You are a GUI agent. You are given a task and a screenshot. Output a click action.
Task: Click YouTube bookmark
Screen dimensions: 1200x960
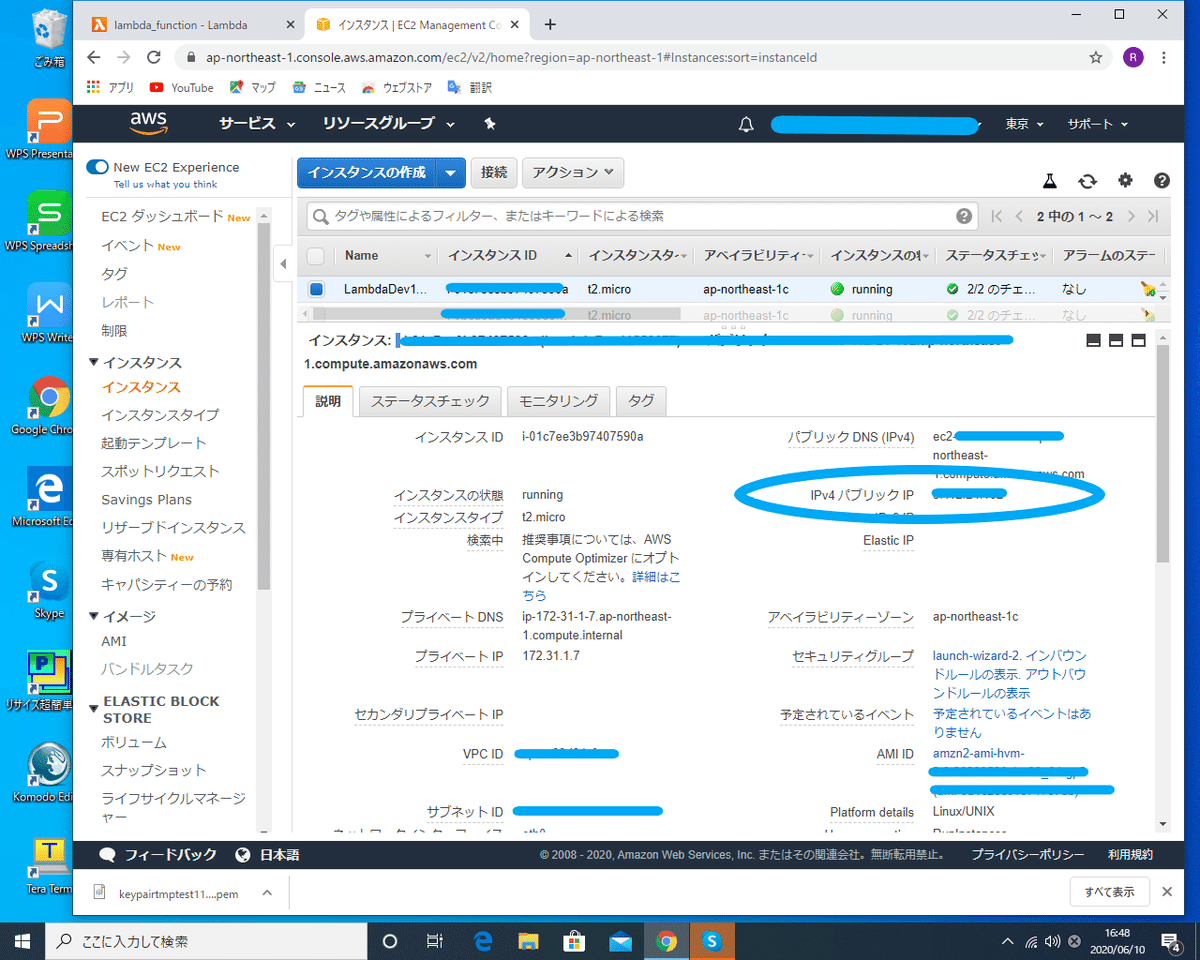tap(181, 88)
